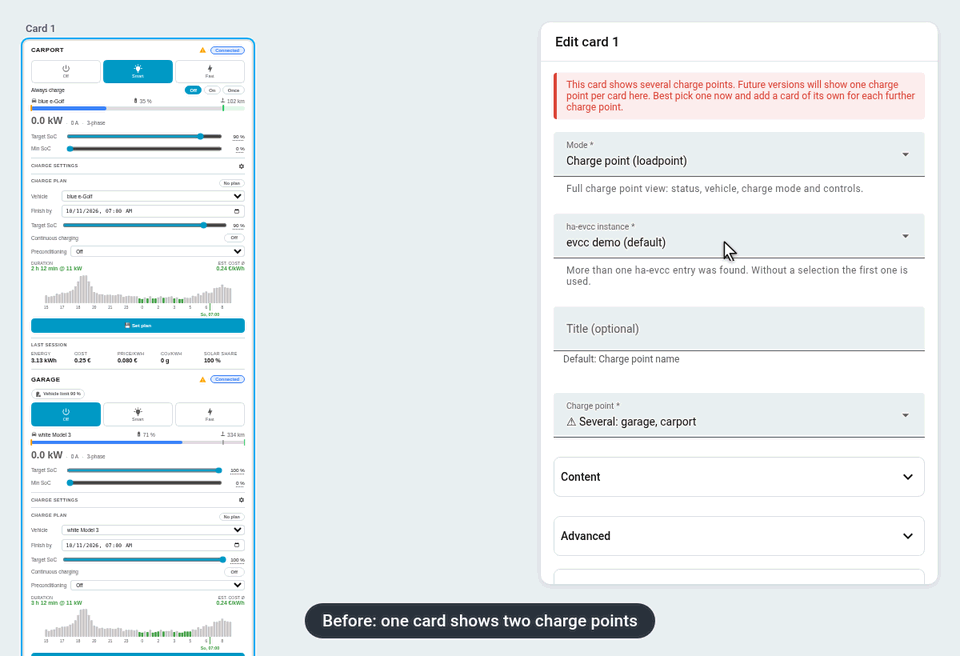Open Charge point dropdown Several: garage, carport

pyautogui.click(x=739, y=415)
